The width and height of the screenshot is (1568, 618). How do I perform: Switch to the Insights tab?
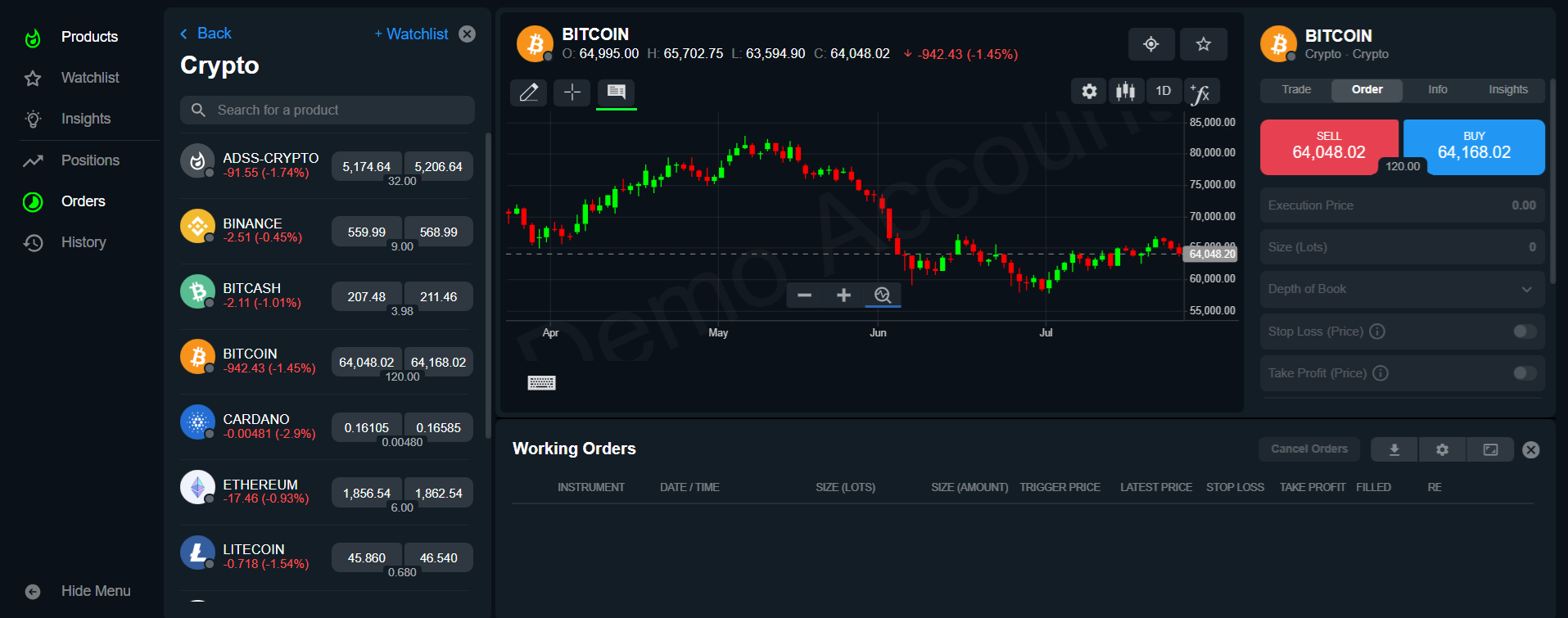coord(1507,90)
